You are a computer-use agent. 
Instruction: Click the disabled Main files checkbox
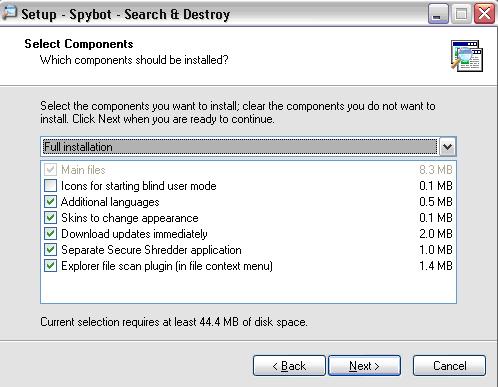click(x=50, y=170)
